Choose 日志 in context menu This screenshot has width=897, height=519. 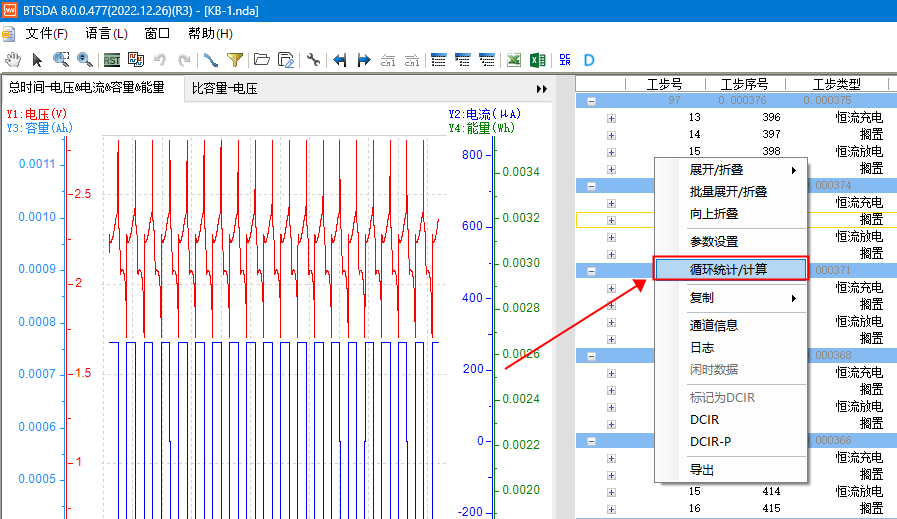731,348
